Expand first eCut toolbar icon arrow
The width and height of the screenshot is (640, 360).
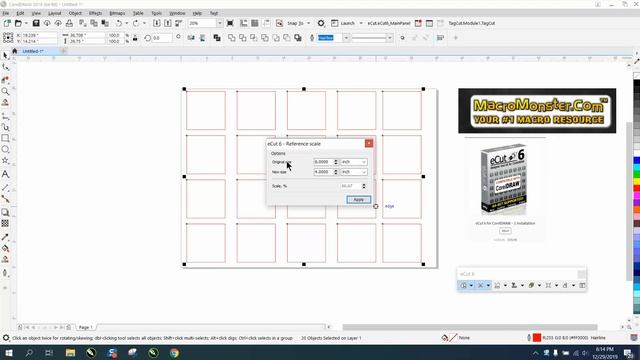[x=471, y=285]
